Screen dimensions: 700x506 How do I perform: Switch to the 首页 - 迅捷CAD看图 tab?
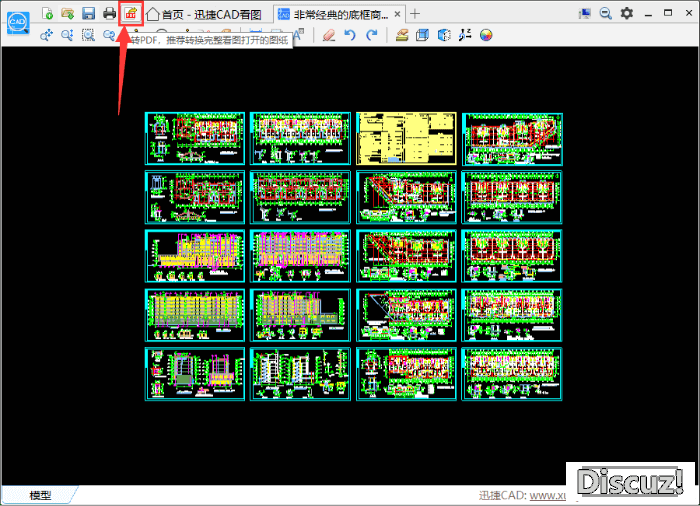coord(204,14)
